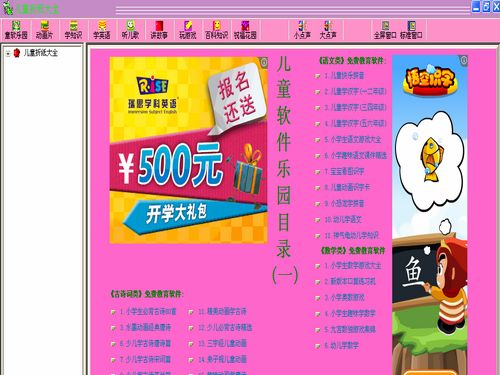Switch to 标准窗口 standard window mode

click(411, 30)
